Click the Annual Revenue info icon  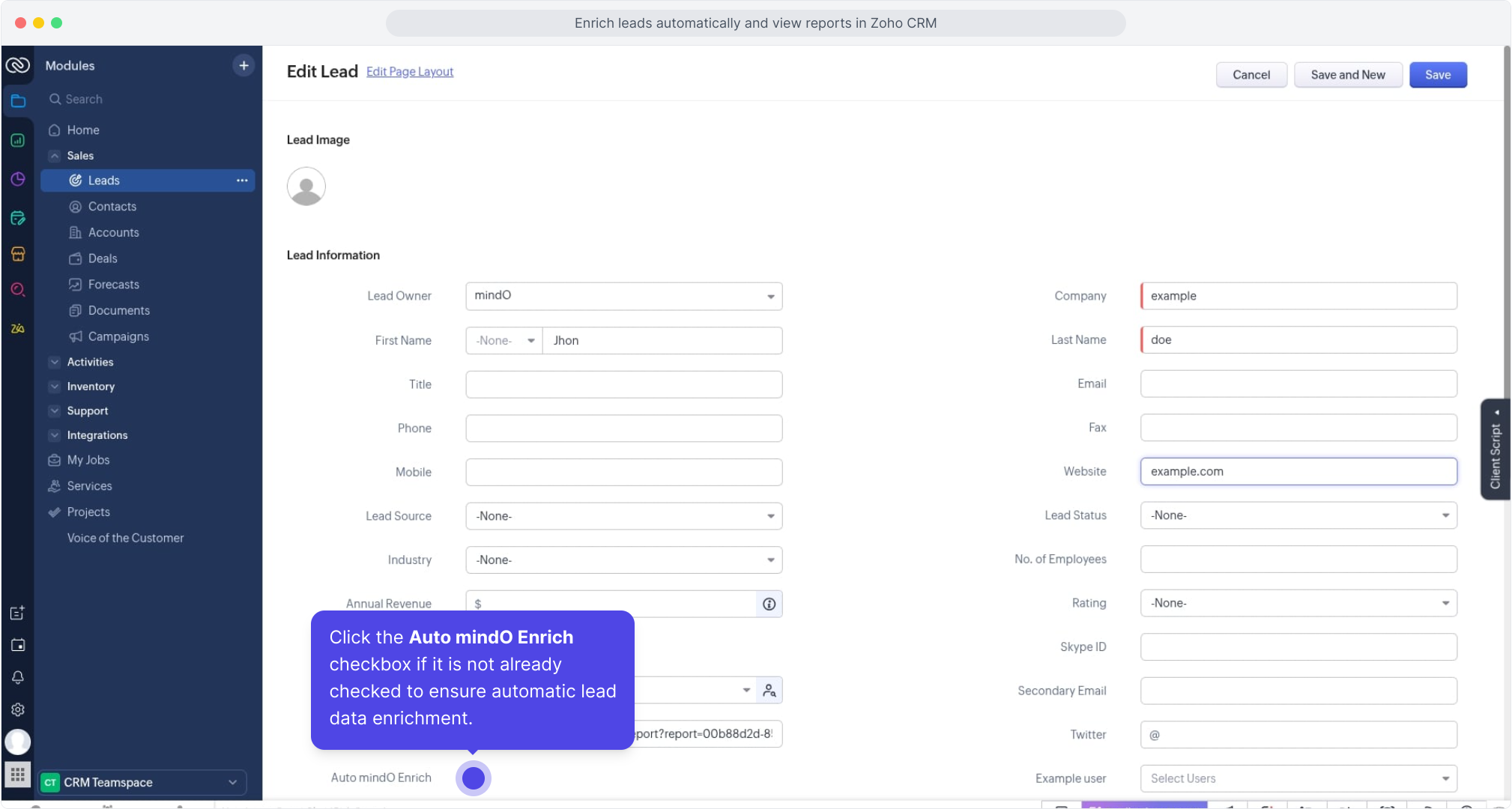769,604
